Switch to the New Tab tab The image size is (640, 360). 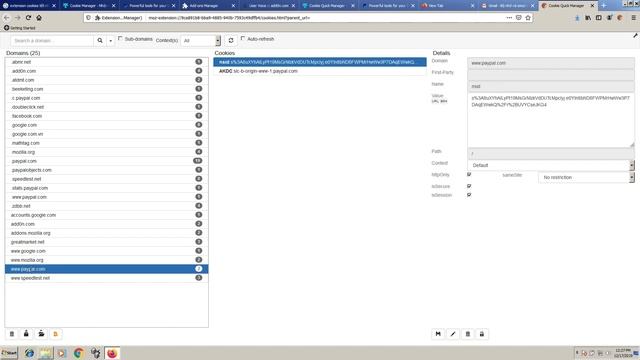tap(447, 6)
